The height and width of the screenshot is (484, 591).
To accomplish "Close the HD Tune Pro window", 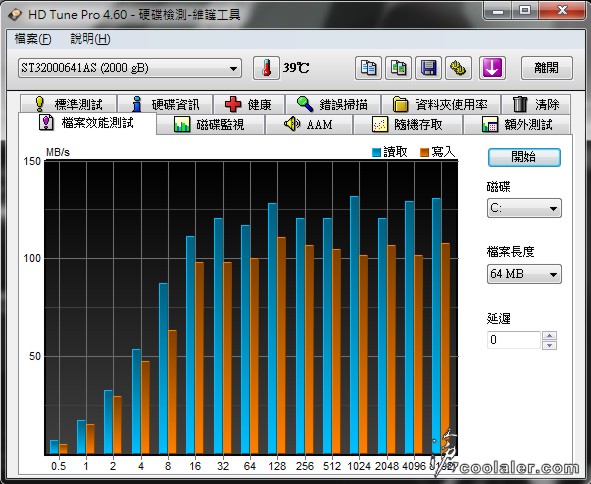I will [x=562, y=11].
